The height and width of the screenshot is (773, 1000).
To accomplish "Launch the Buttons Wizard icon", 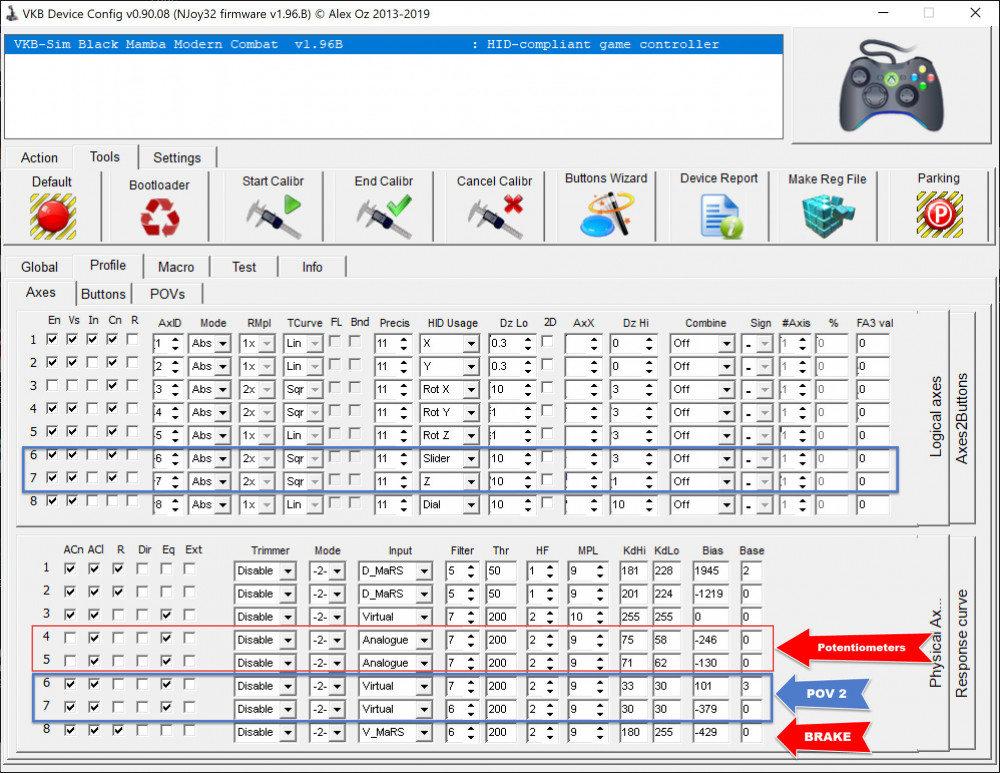I will tap(606, 214).
